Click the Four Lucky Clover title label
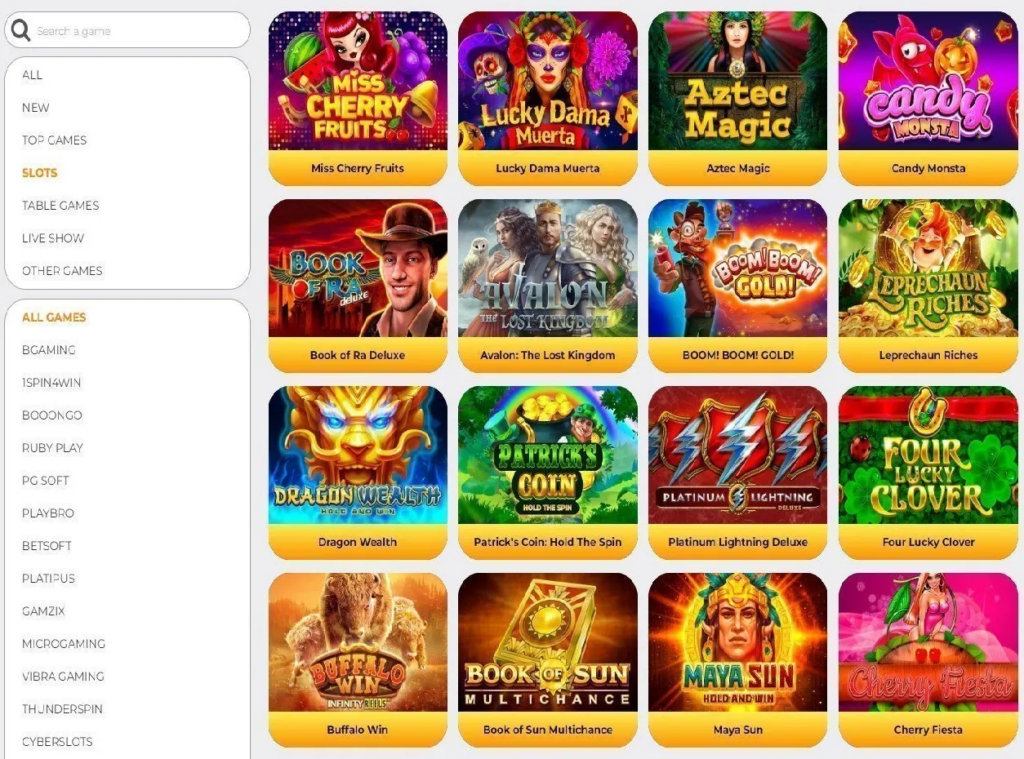This screenshot has height=759, width=1024. [928, 542]
